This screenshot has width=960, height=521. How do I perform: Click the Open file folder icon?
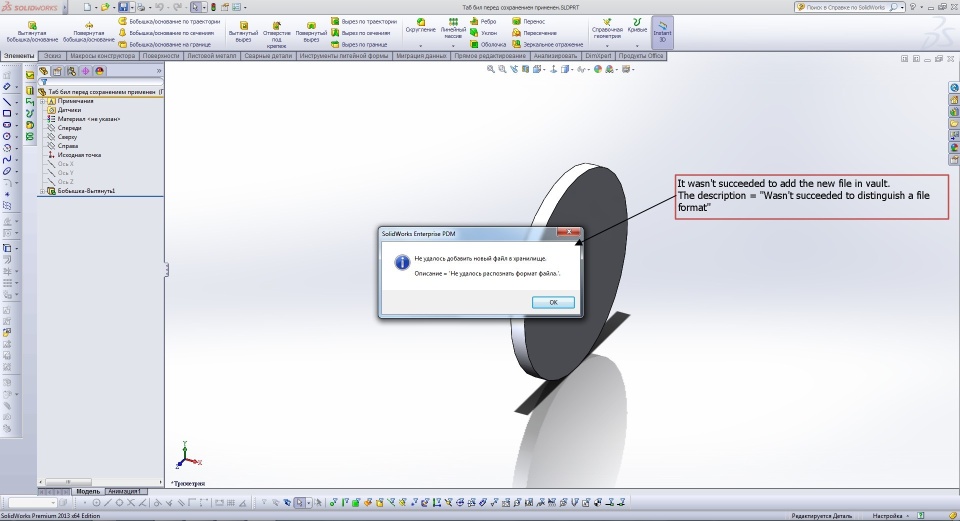[x=105, y=7]
